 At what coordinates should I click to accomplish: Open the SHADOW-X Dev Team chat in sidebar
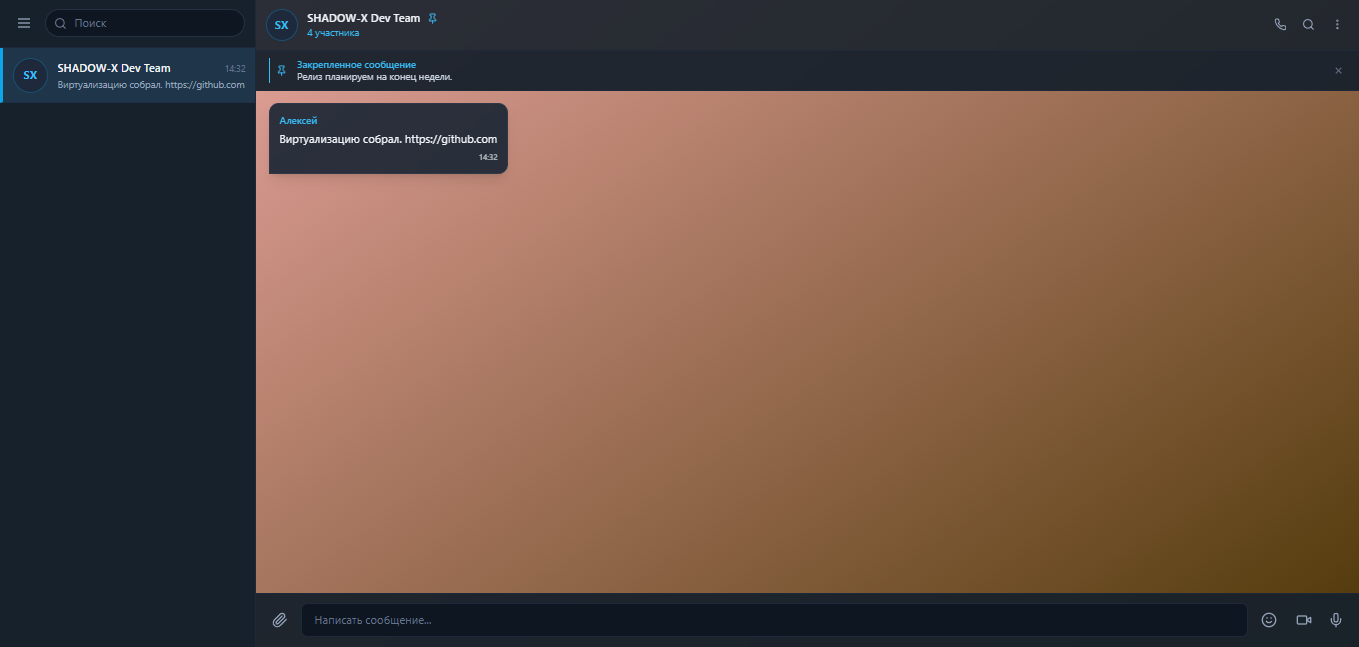pos(128,75)
